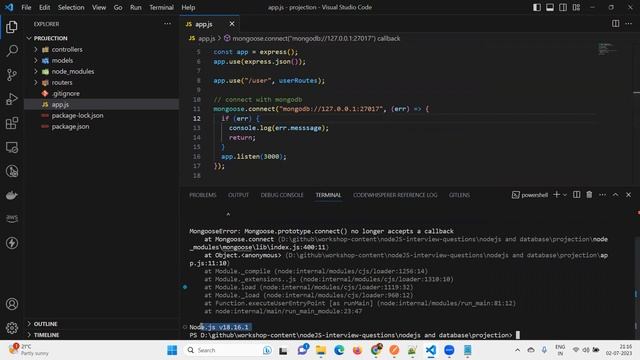Kill terminal with trash icon
Screen dimensions: 640x360
coord(589,195)
